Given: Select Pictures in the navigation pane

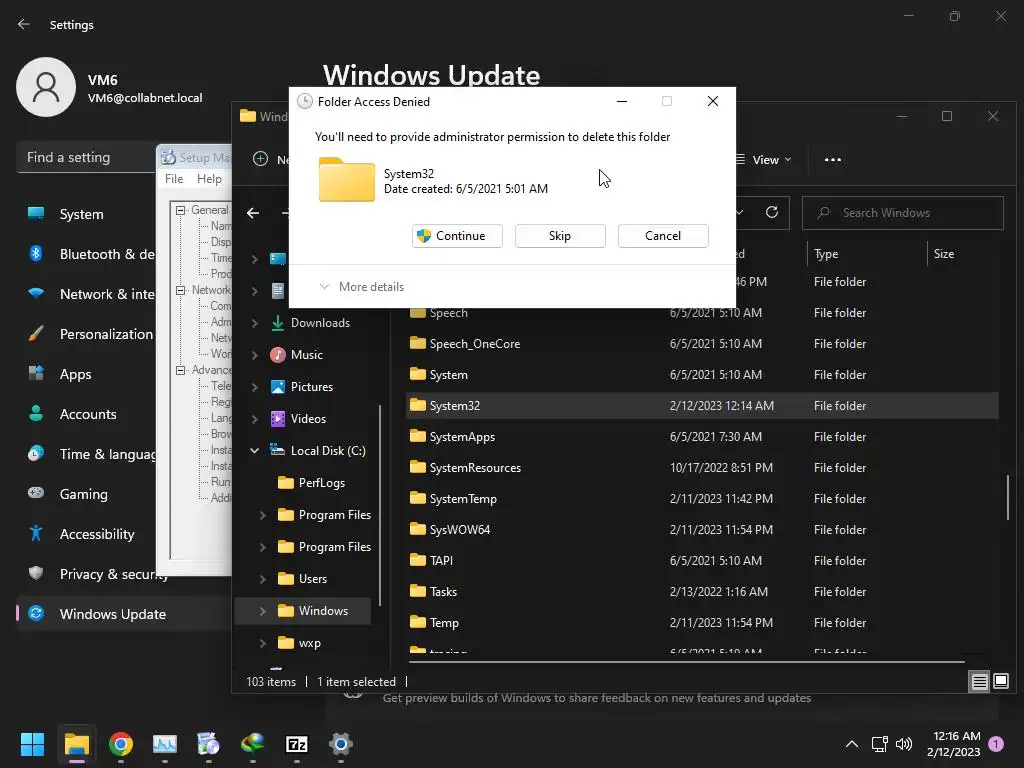Looking at the screenshot, I should tap(312, 387).
